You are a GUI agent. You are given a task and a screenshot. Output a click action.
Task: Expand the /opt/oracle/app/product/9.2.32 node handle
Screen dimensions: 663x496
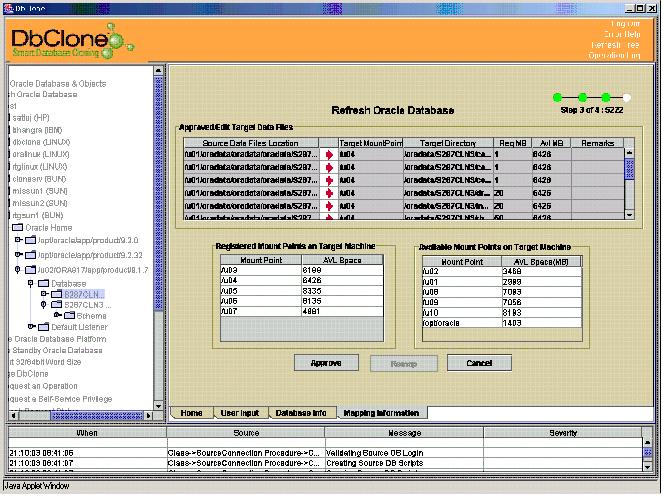[x=18, y=255]
